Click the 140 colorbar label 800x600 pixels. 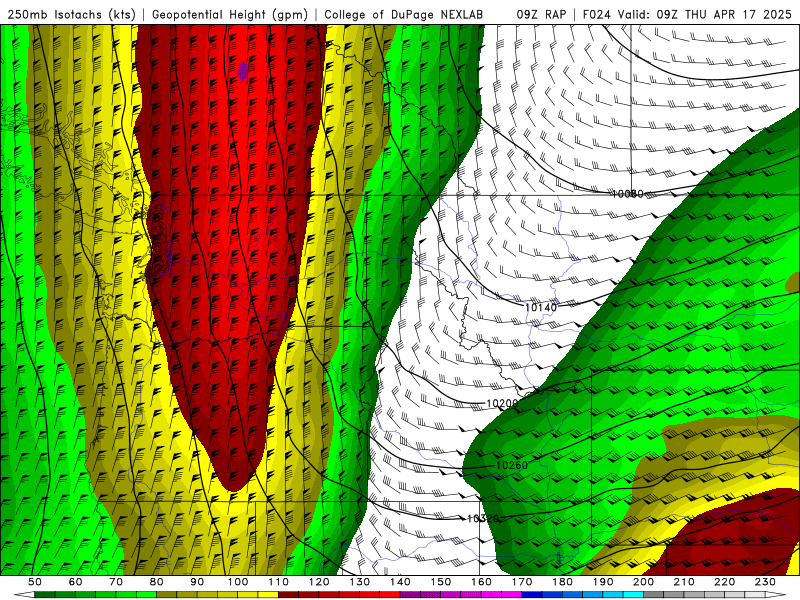(x=400, y=582)
